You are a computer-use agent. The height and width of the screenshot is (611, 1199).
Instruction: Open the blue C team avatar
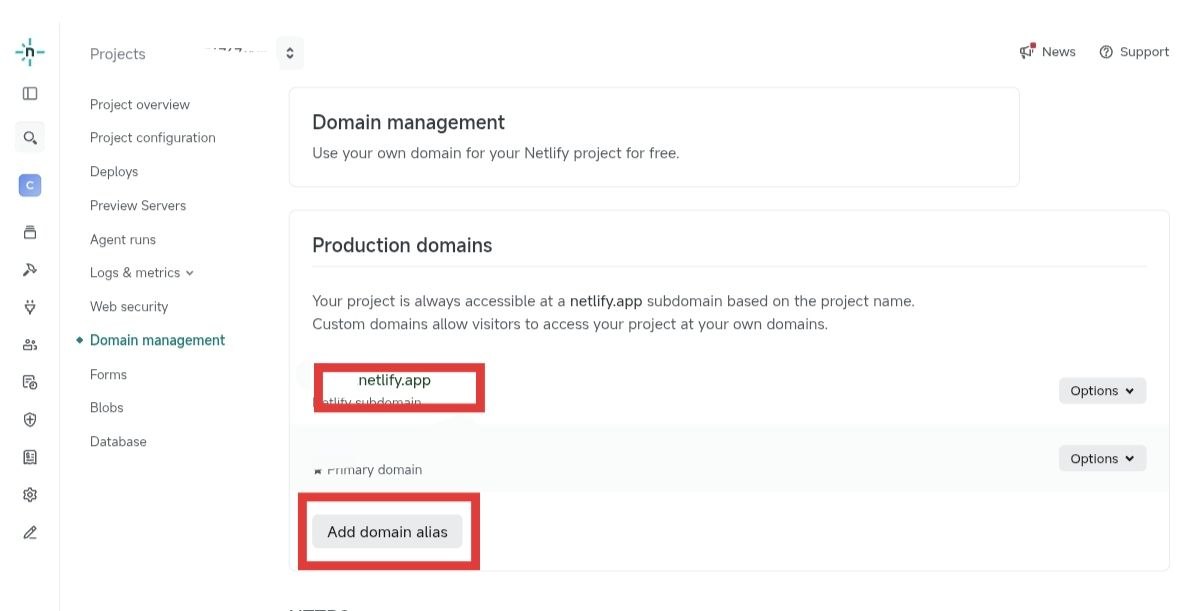point(30,185)
